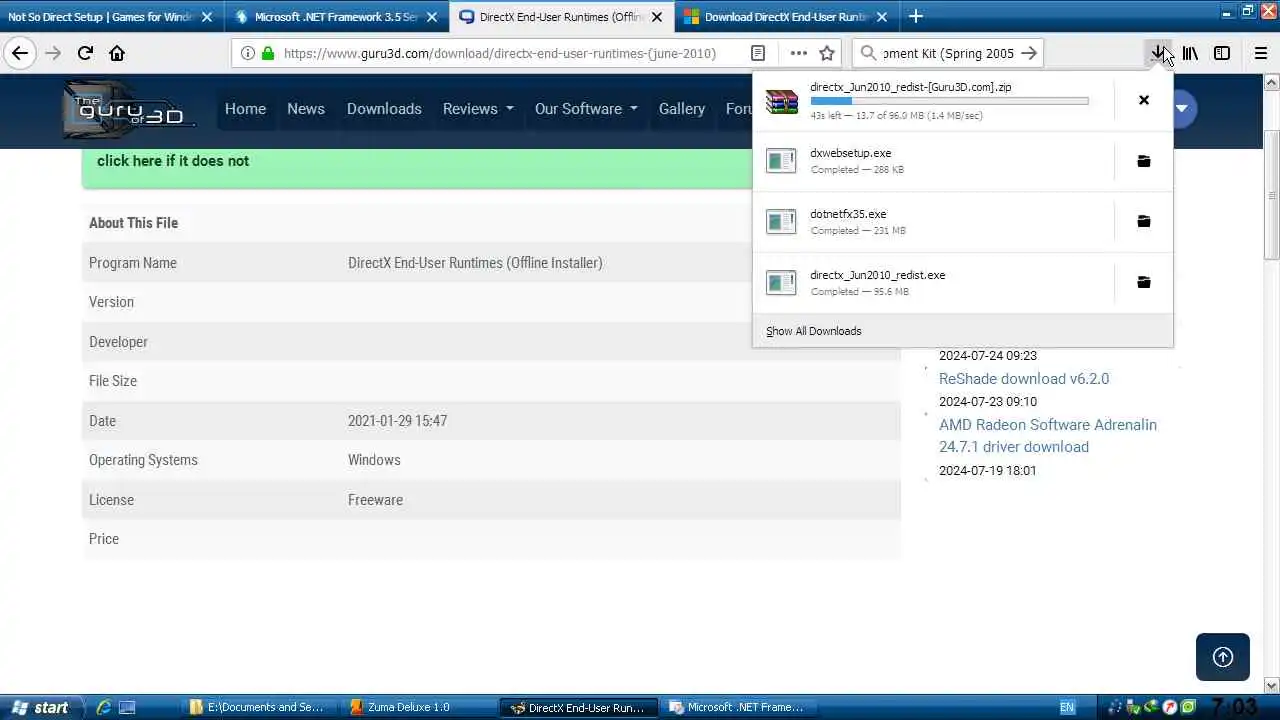Viewport: 1280px width, 720px height.
Task: Expand the Our Software dropdown menu
Action: [x=586, y=109]
